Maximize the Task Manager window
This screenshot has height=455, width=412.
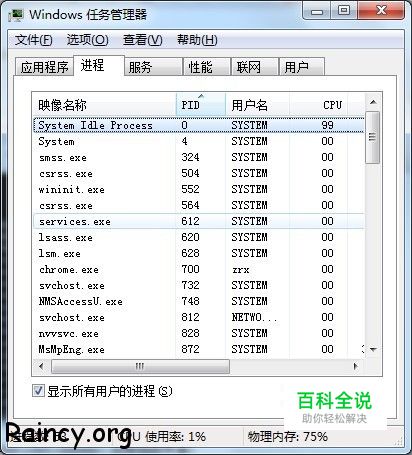344,10
